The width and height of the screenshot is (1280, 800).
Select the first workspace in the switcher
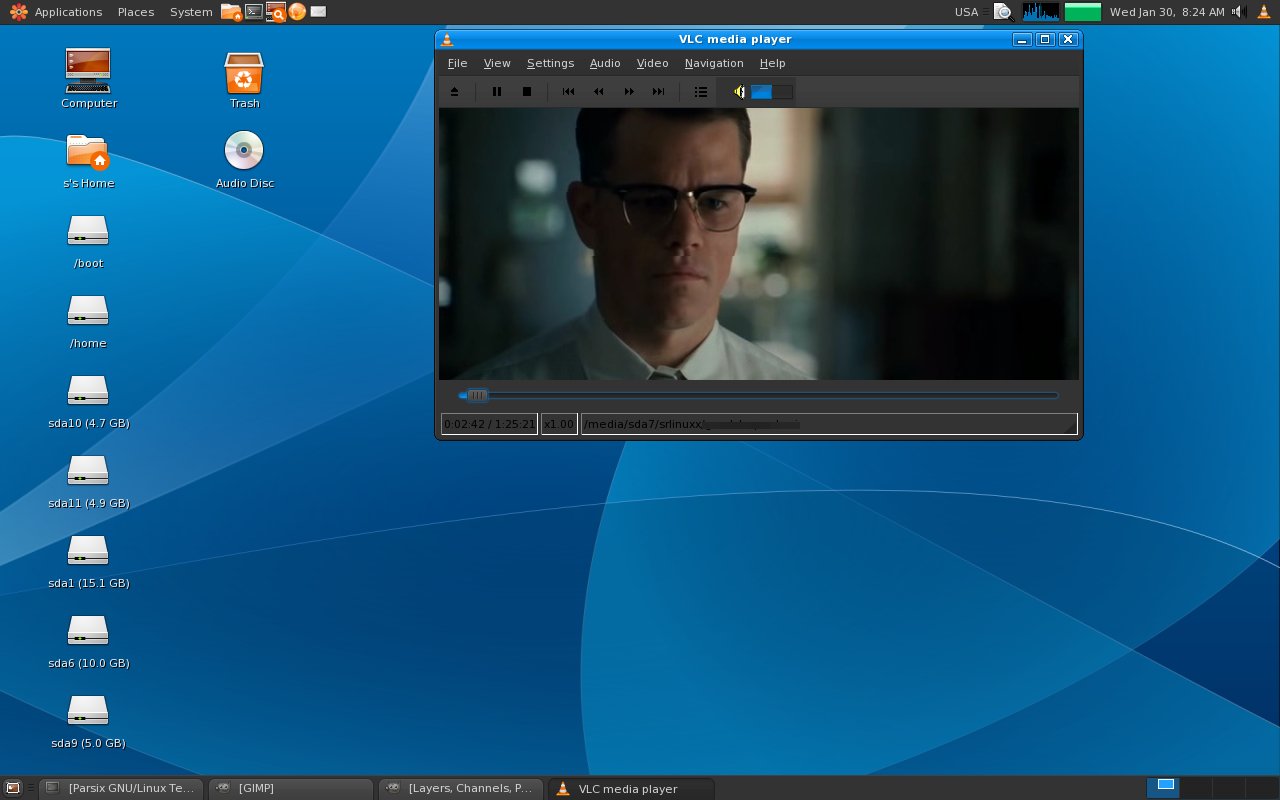1164,788
